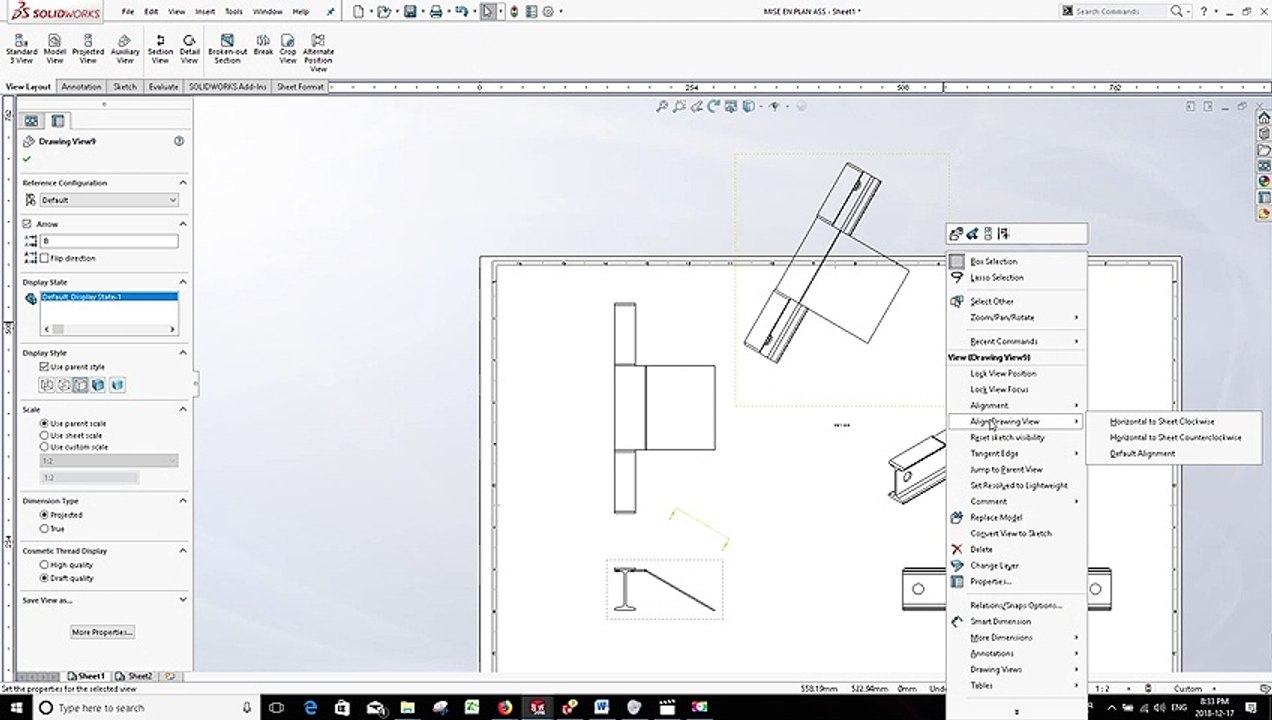Open the help icon for Drawing View9

point(179,141)
